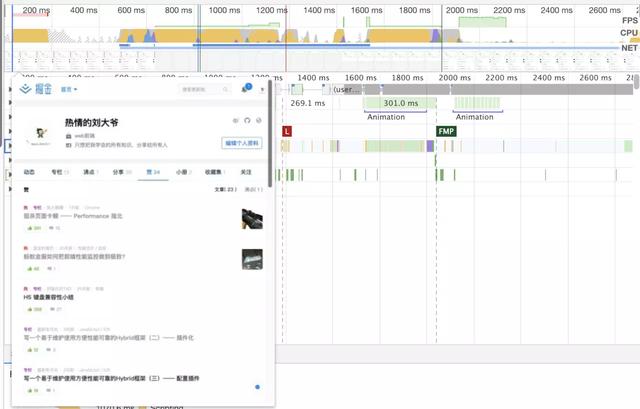Open notifications via the bell icon
The image size is (640, 409).
246,88
